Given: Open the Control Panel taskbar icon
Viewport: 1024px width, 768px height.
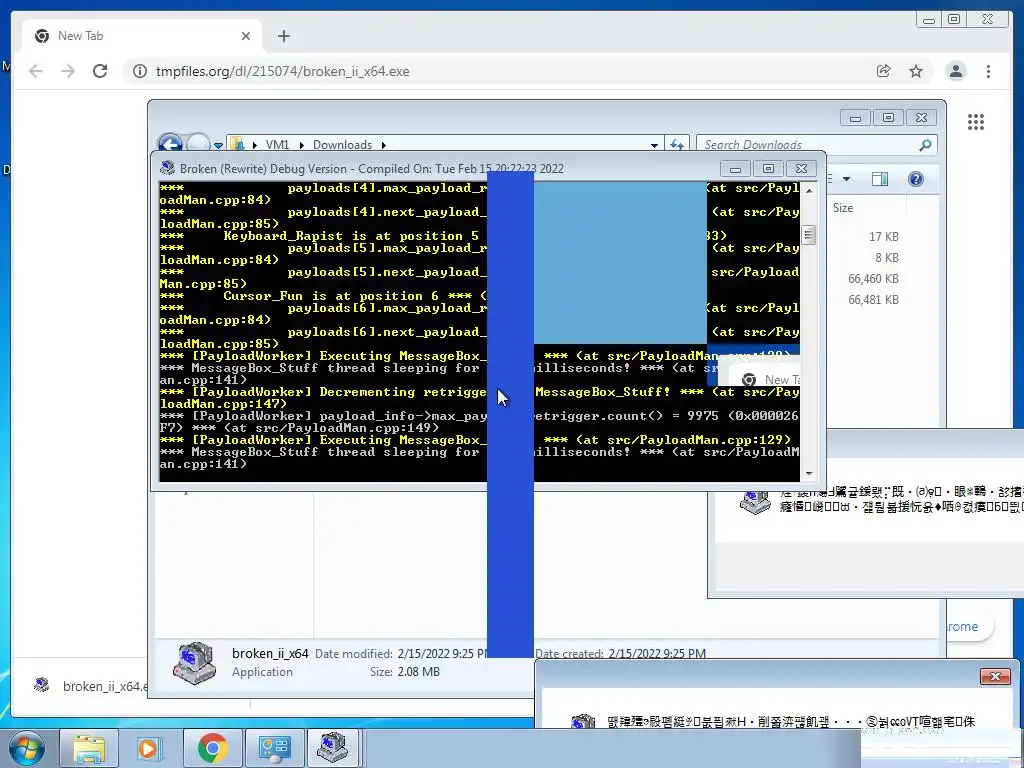Looking at the screenshot, I should click(x=274, y=748).
